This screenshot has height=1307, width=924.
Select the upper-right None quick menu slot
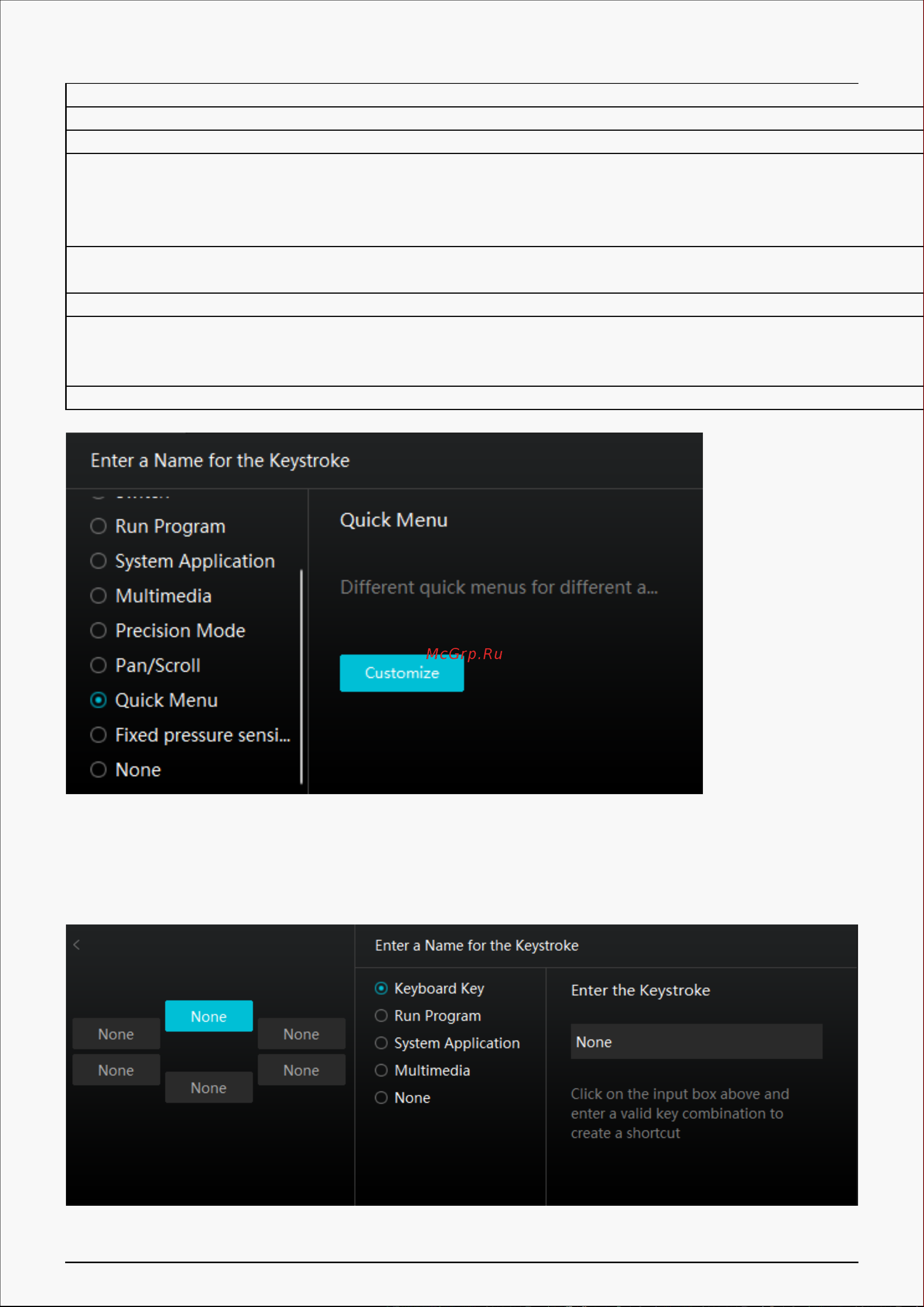point(302,1034)
